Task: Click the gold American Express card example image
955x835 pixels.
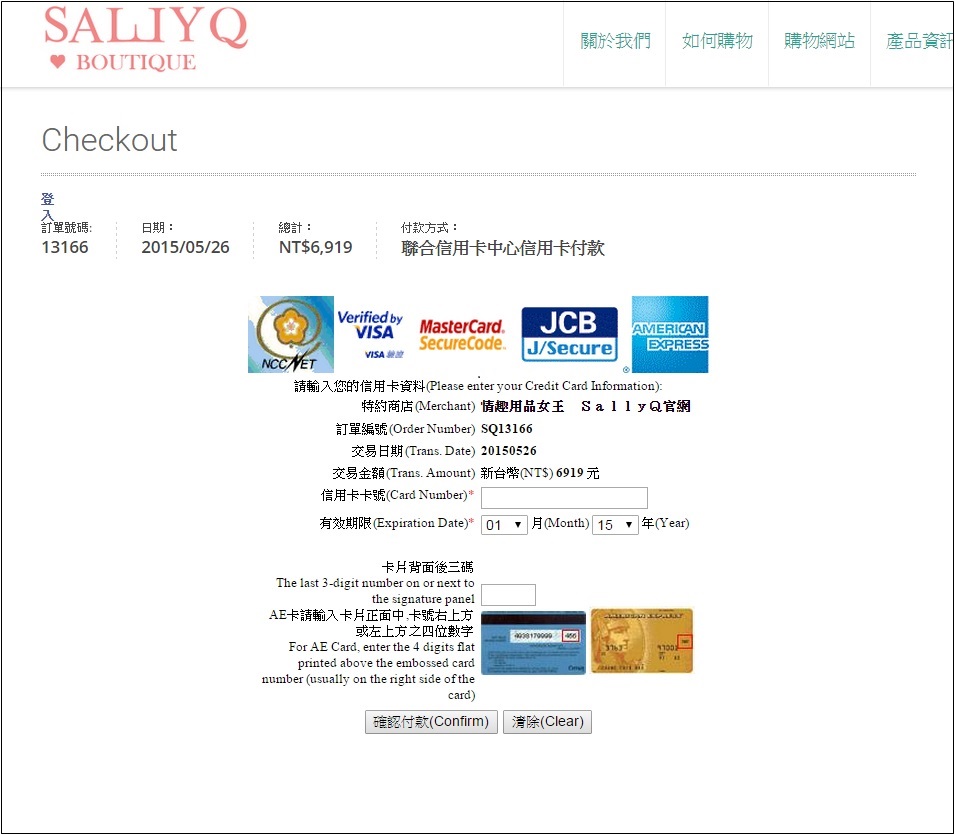Action: 642,641
